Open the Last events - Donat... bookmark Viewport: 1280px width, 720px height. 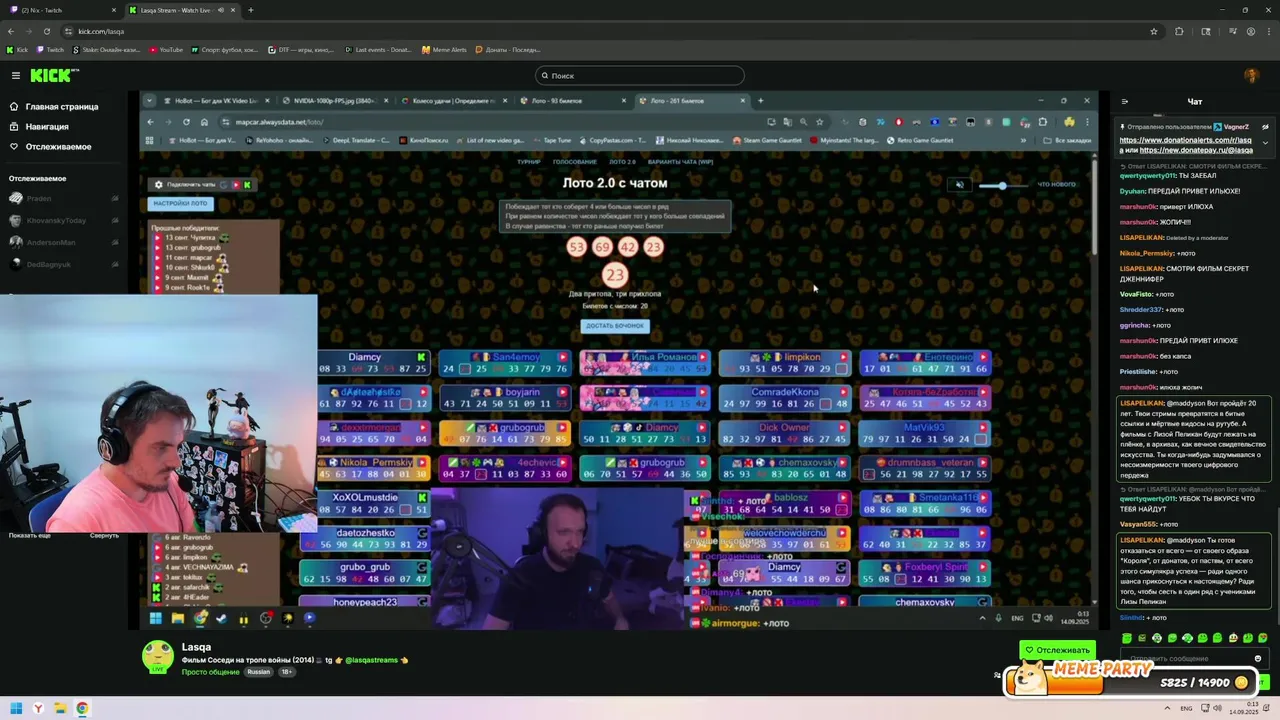tap(378, 49)
